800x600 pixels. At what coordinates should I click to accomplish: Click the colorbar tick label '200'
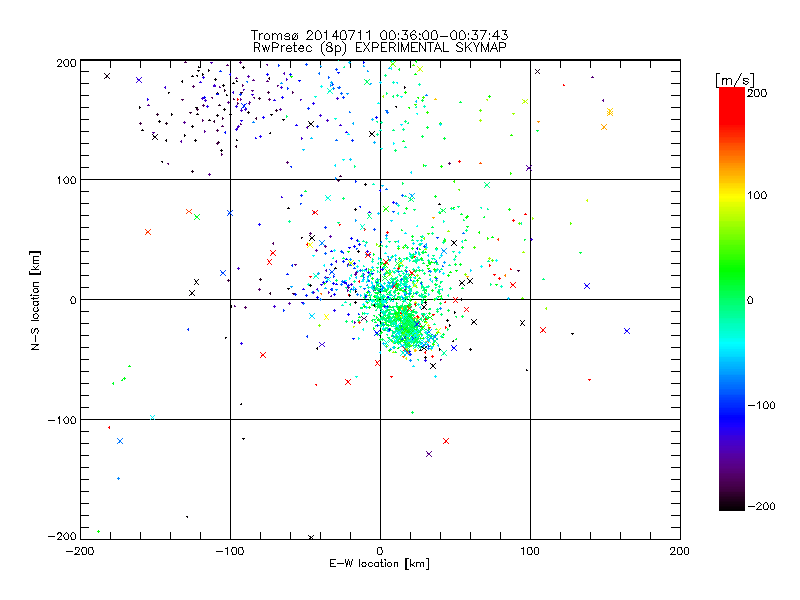click(x=757, y=93)
